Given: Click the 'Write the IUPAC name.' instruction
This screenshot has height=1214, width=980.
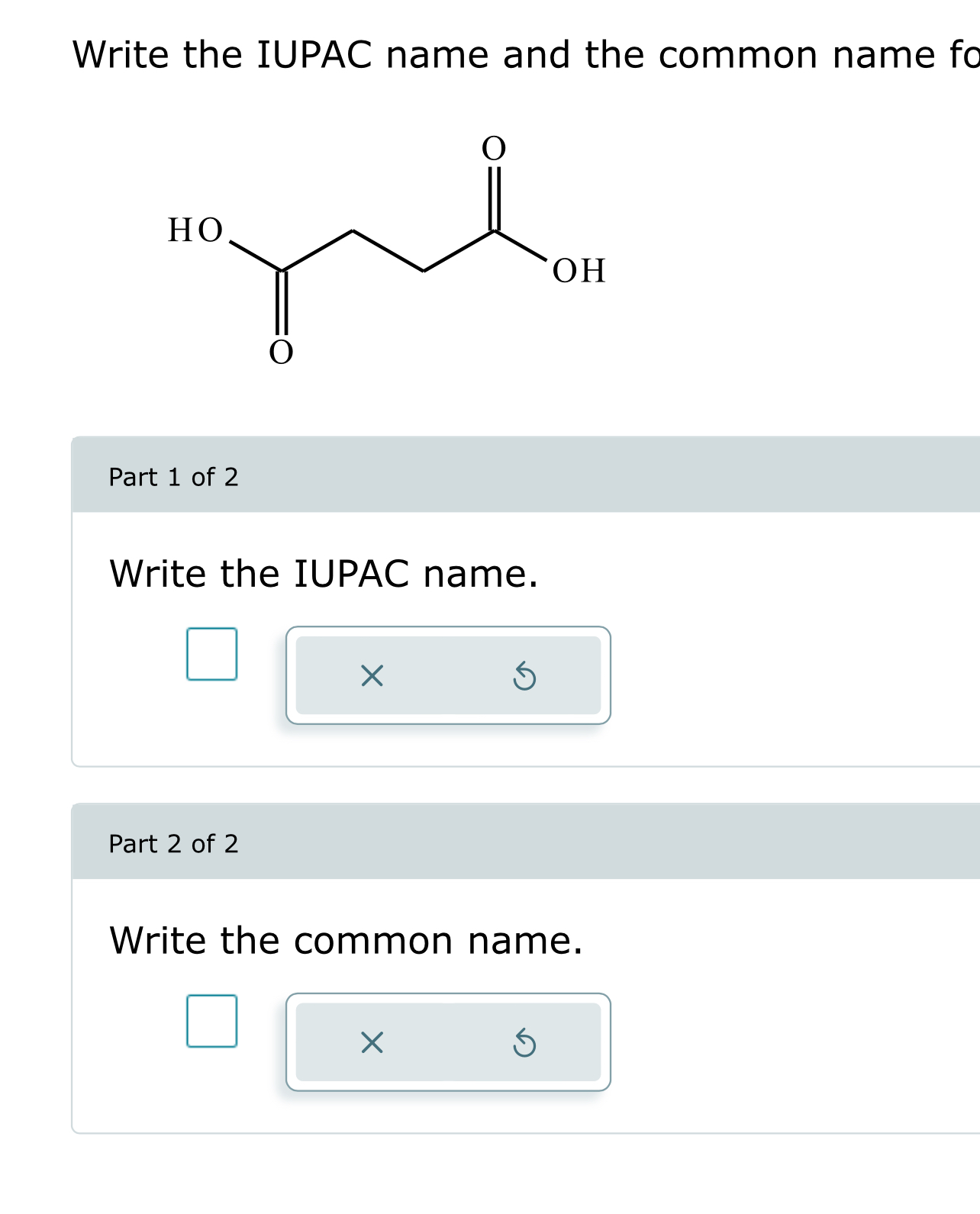Looking at the screenshot, I should (x=324, y=574).
